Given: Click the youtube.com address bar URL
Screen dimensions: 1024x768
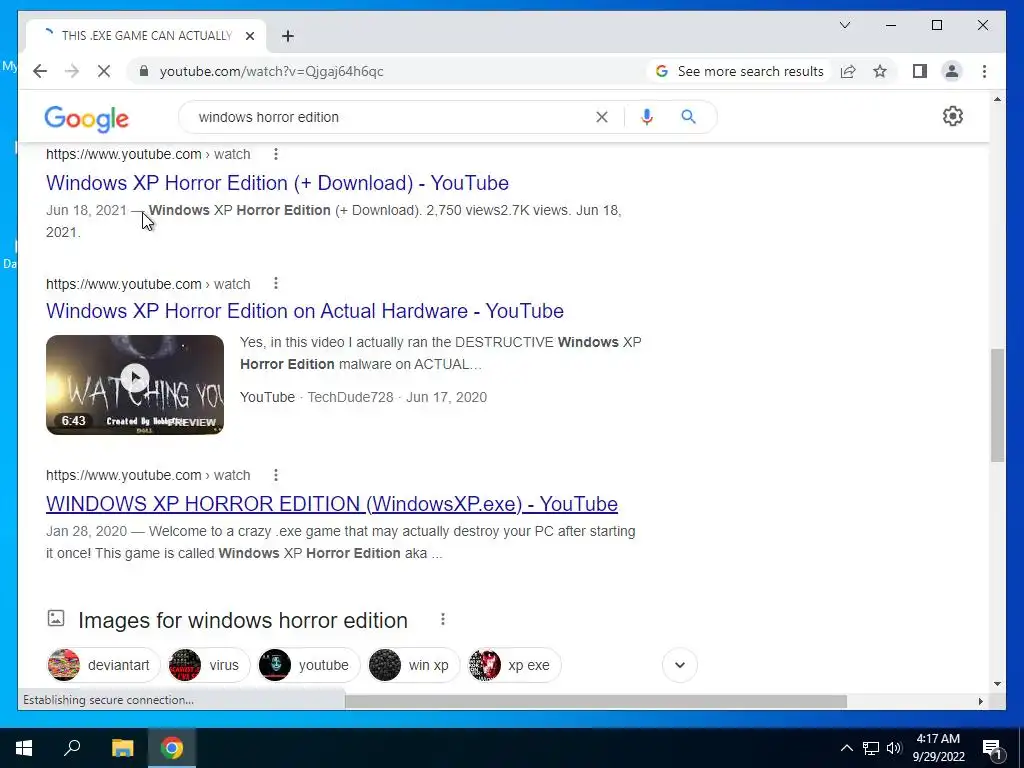Looking at the screenshot, I should tap(272, 71).
